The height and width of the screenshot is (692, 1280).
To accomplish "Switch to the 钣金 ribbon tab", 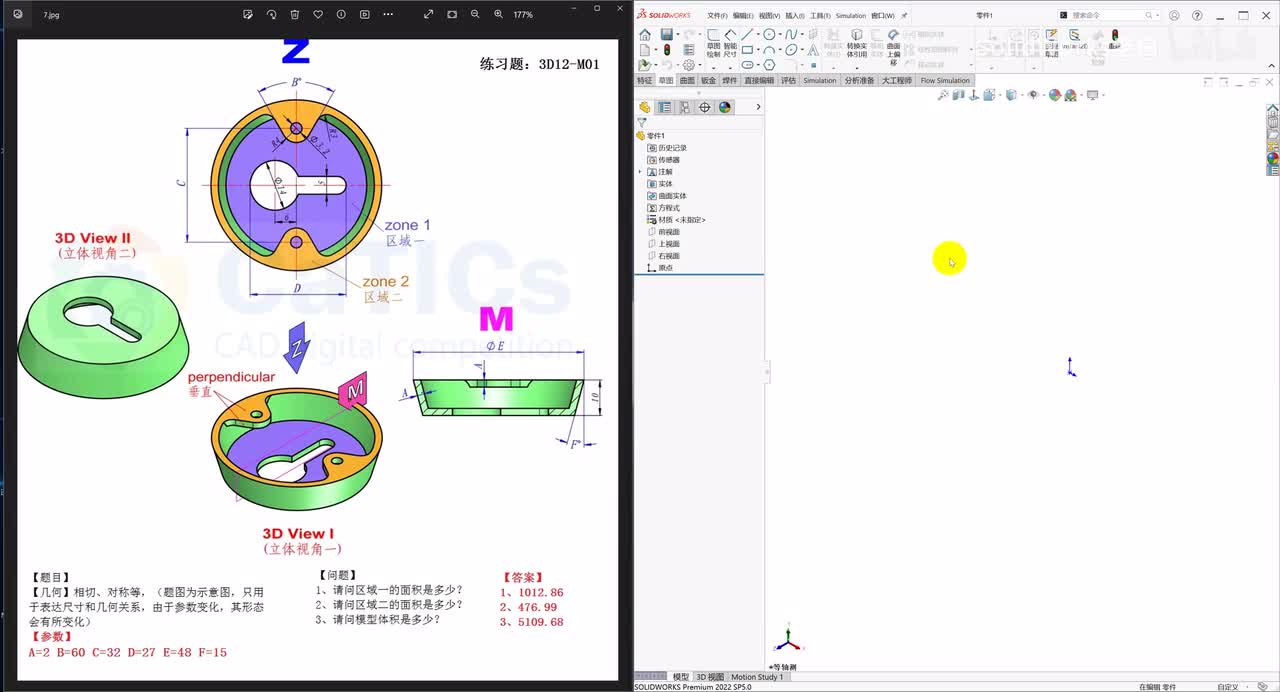I will click(708, 81).
